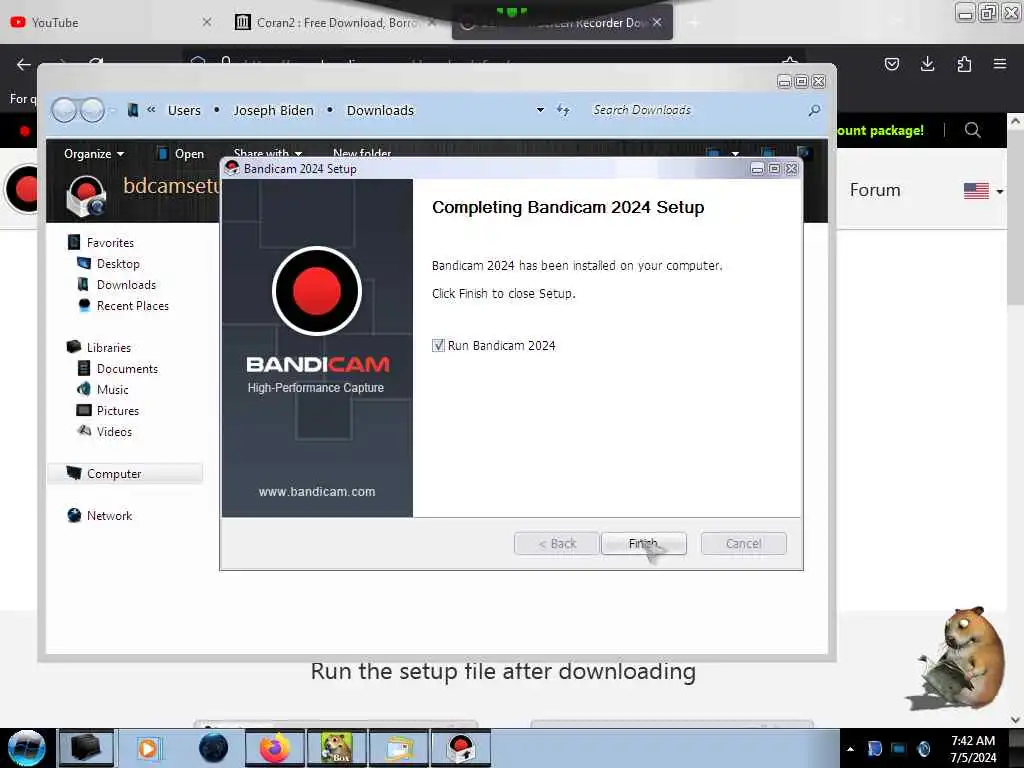Click the dark globe icon on taskbar
1024x768 pixels.
[213, 748]
